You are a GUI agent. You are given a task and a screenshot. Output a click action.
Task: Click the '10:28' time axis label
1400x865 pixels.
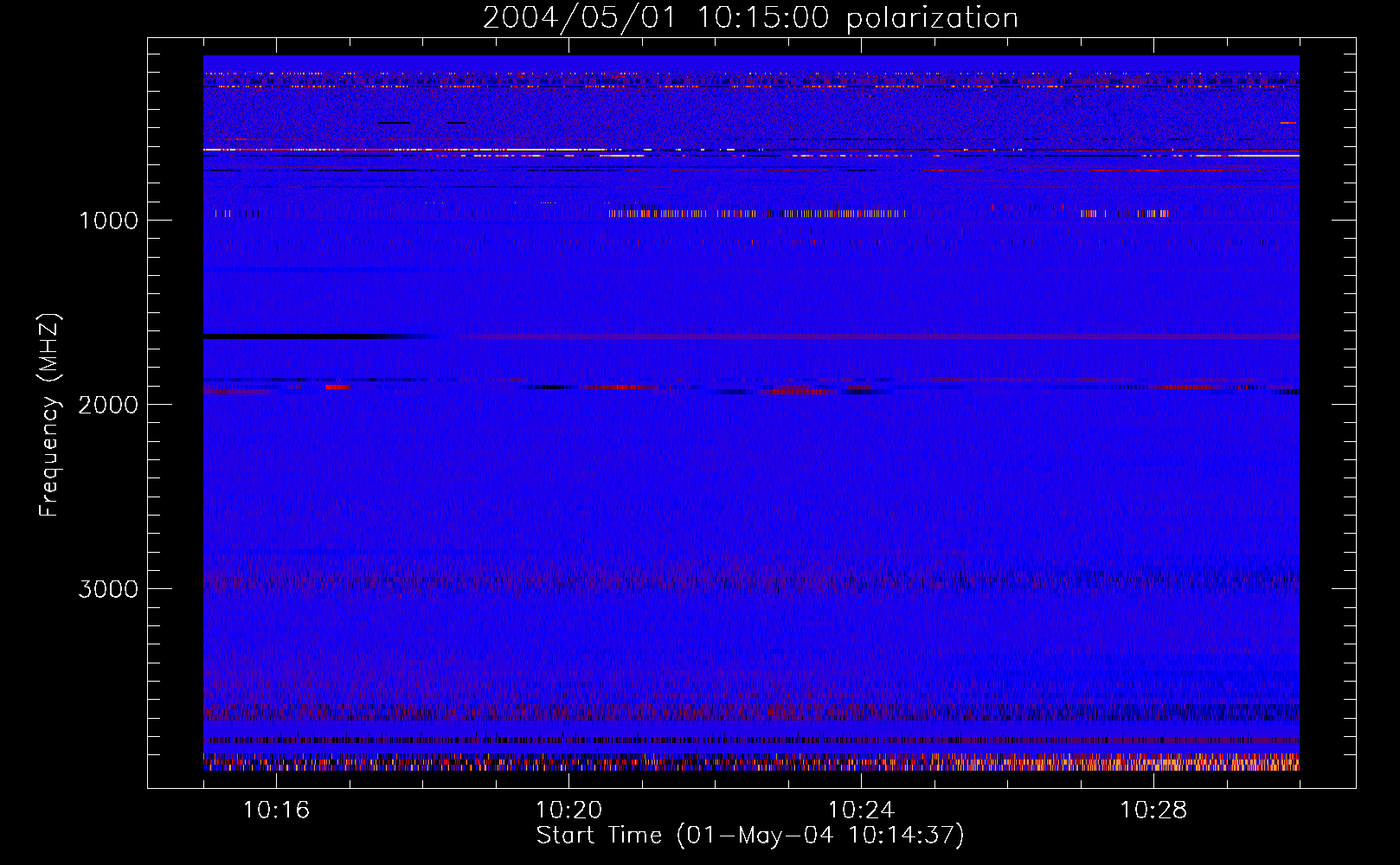click(x=1153, y=811)
